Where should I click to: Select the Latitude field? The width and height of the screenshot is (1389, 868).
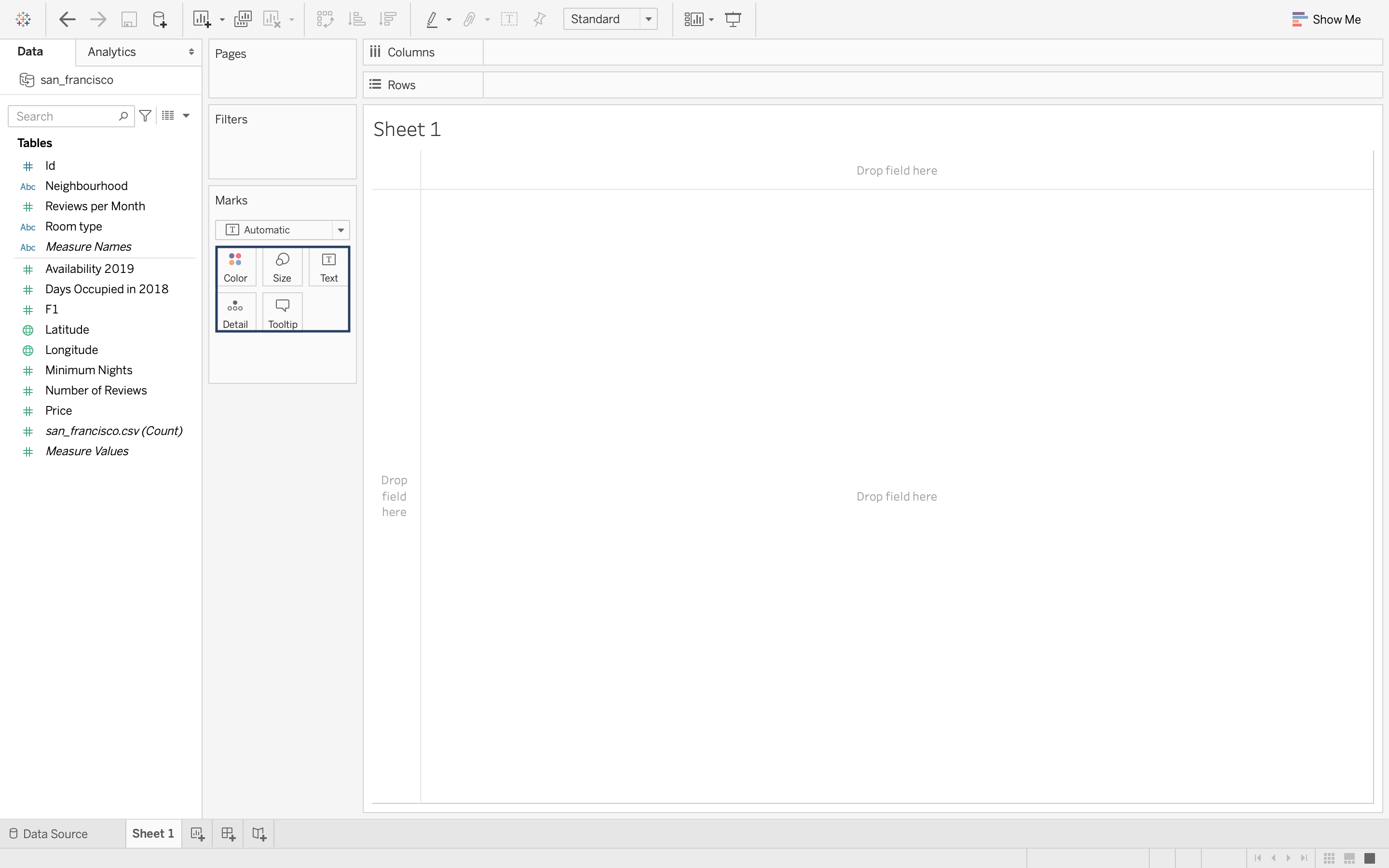pos(67,329)
